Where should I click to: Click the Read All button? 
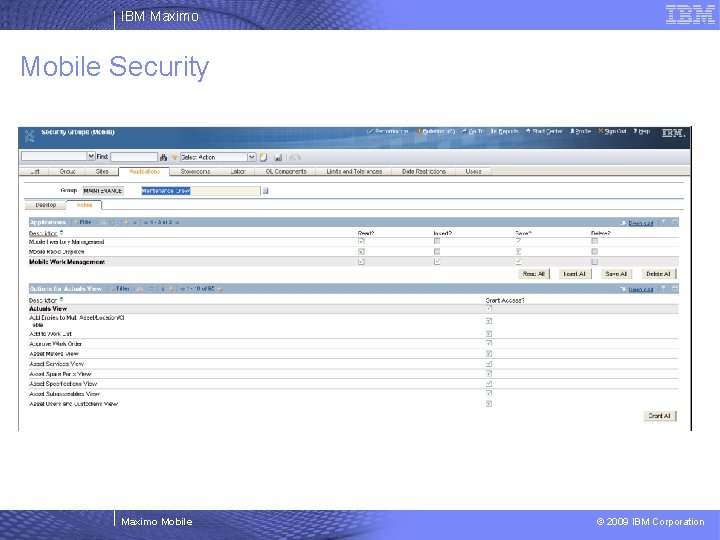pos(534,274)
